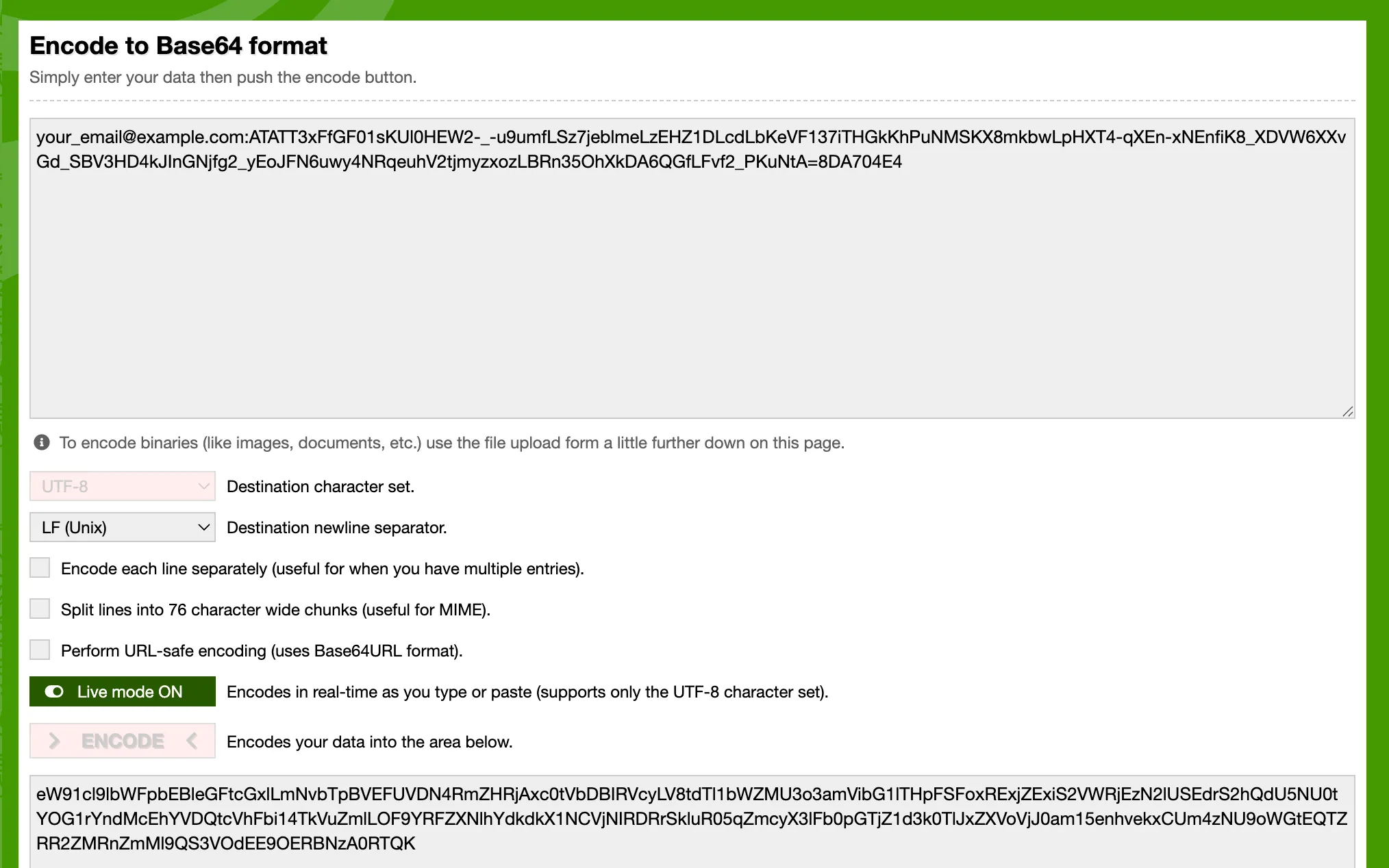Open the UTF-8 character set dropdown
The width and height of the screenshot is (1389, 868).
click(x=123, y=486)
